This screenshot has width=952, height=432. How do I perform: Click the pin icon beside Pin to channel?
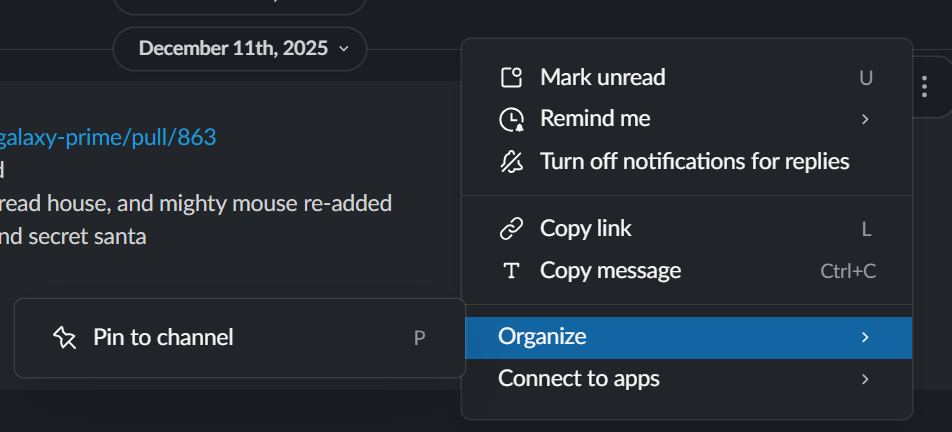coord(64,338)
